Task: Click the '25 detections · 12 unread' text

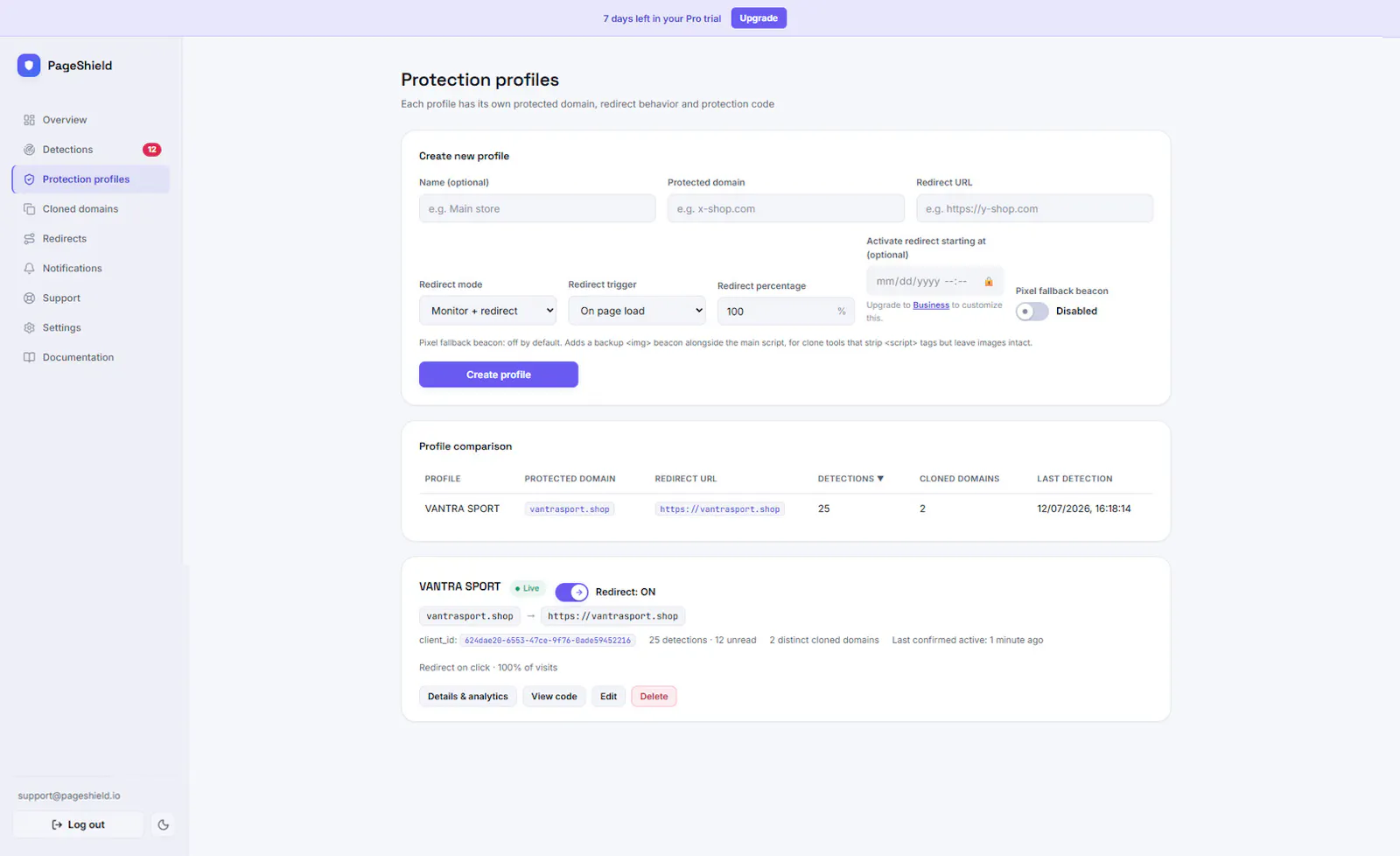Action: click(703, 641)
